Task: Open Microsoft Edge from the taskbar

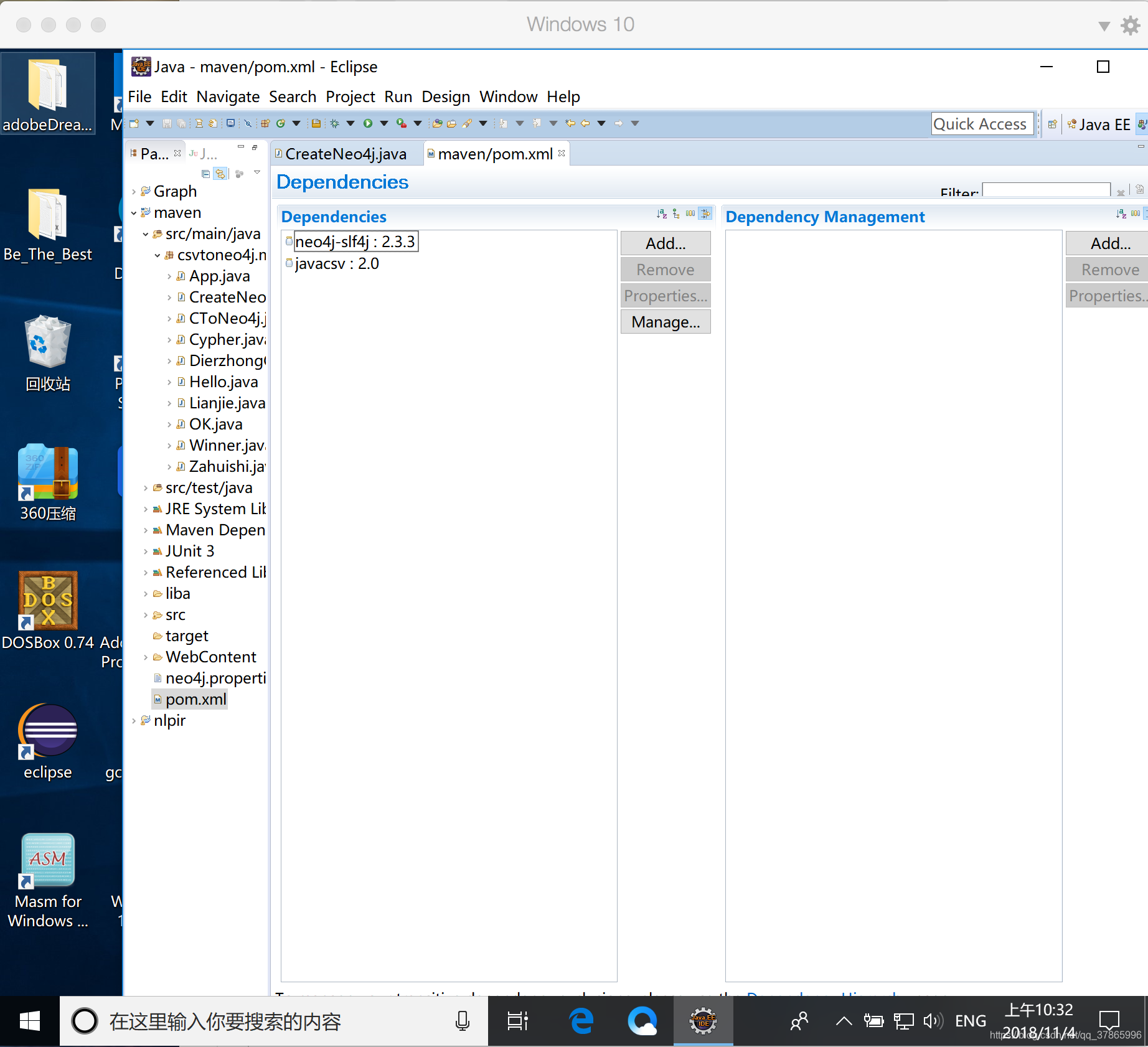Action: tap(581, 1021)
